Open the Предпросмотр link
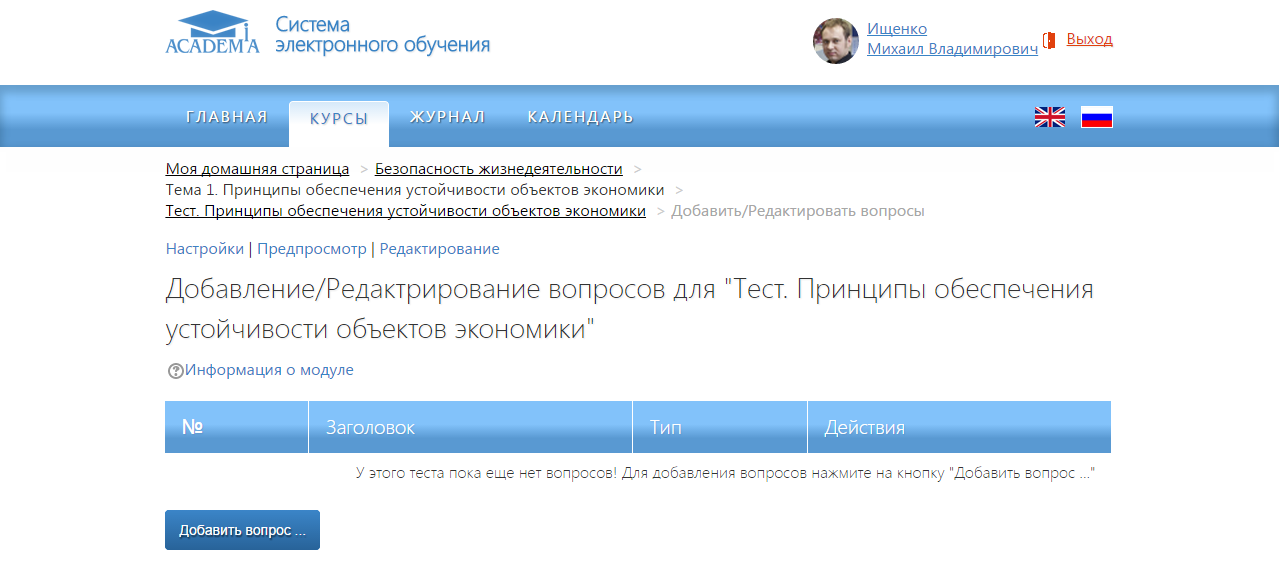 (x=312, y=249)
